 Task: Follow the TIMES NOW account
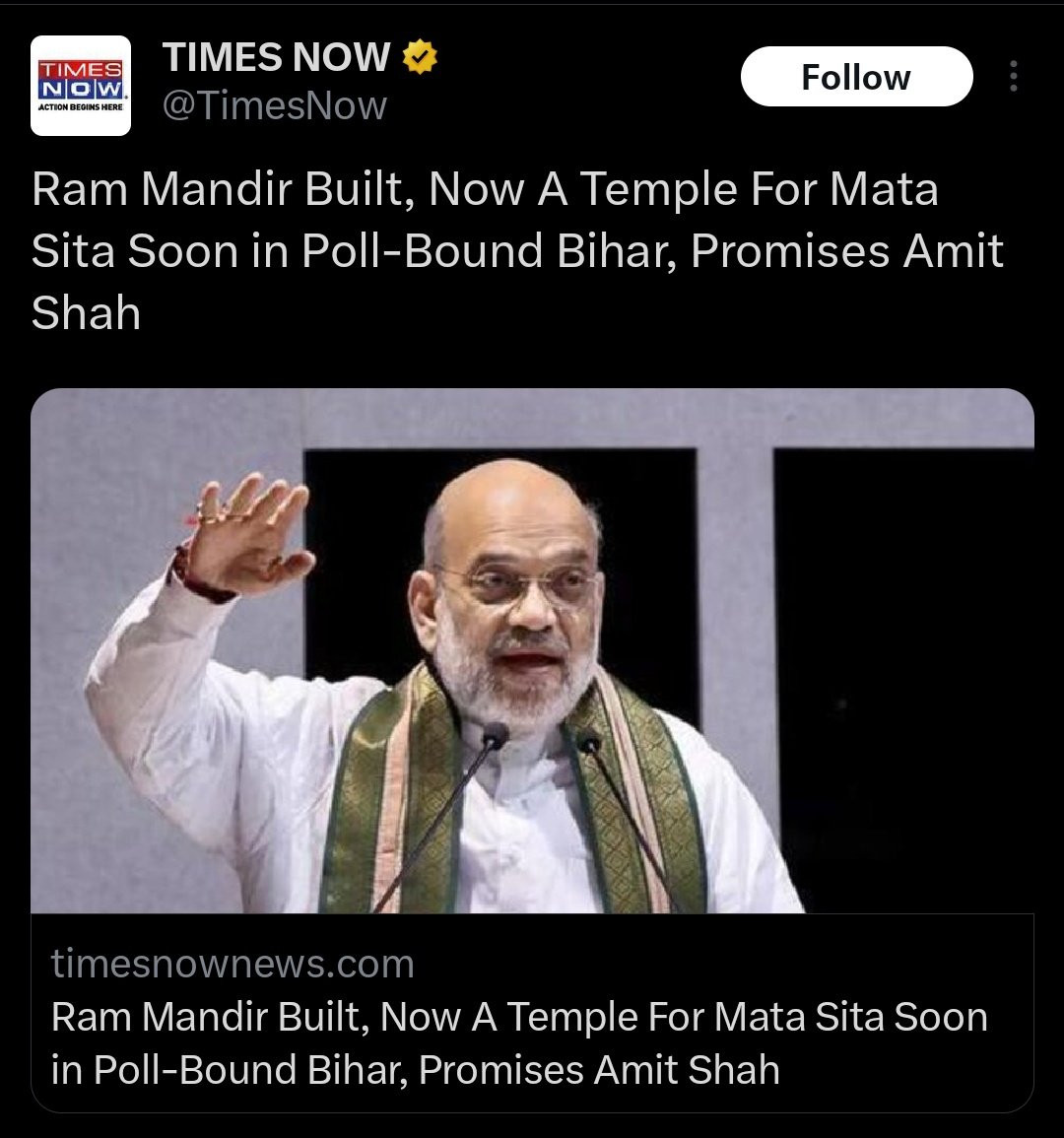tap(856, 76)
